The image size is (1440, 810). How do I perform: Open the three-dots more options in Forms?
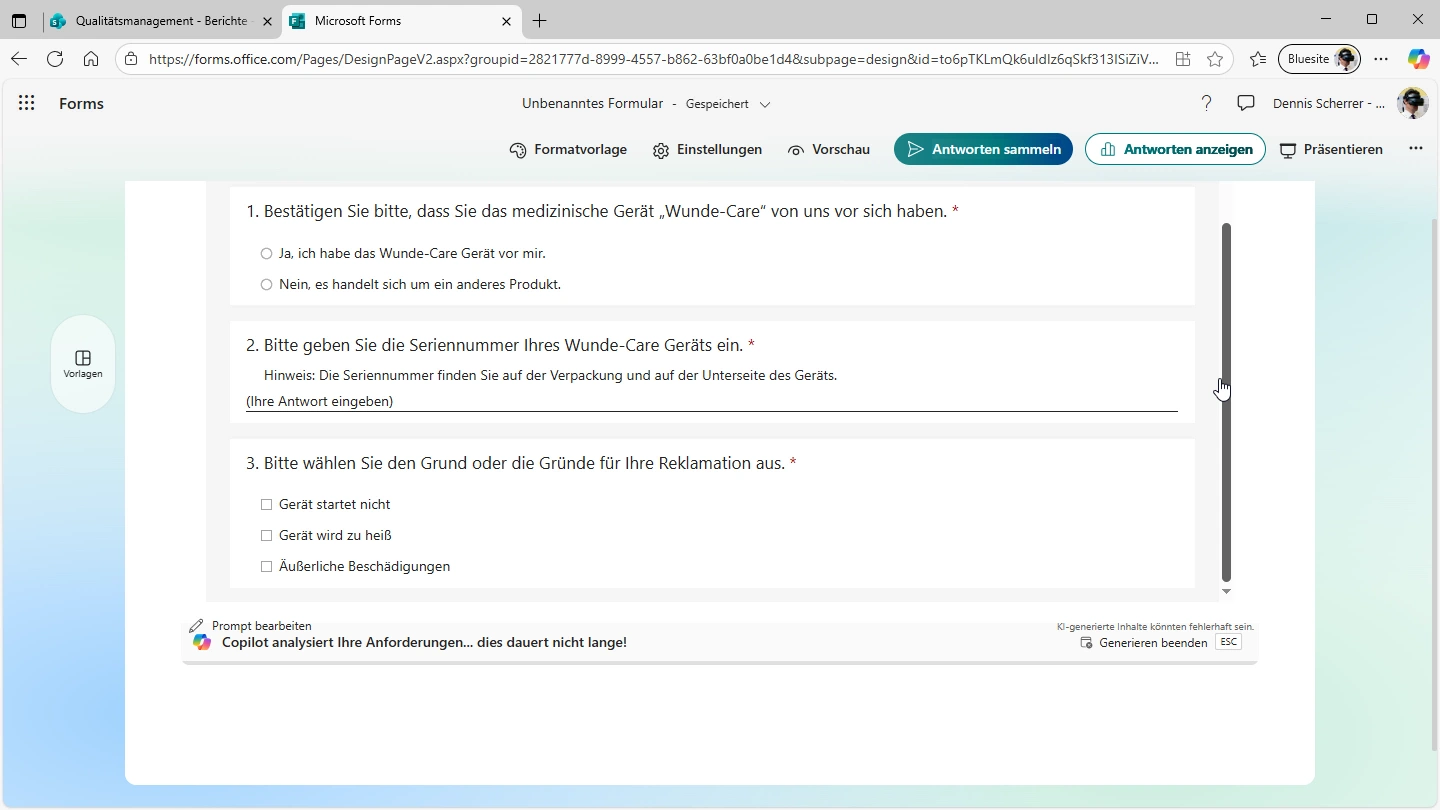click(x=1415, y=149)
